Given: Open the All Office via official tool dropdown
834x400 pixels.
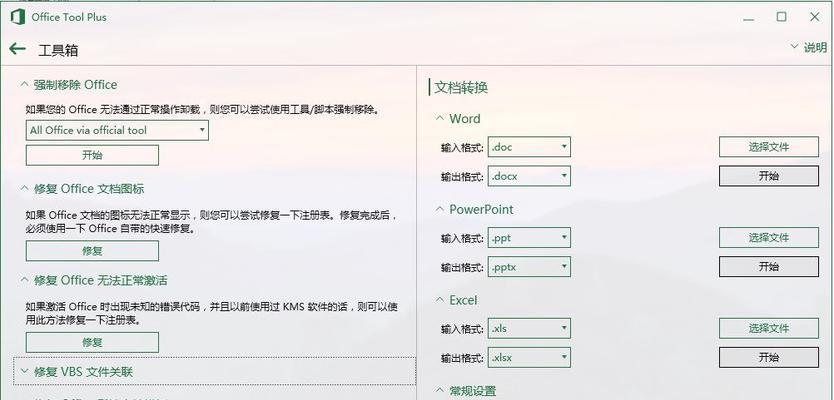Looking at the screenshot, I should [x=117, y=130].
